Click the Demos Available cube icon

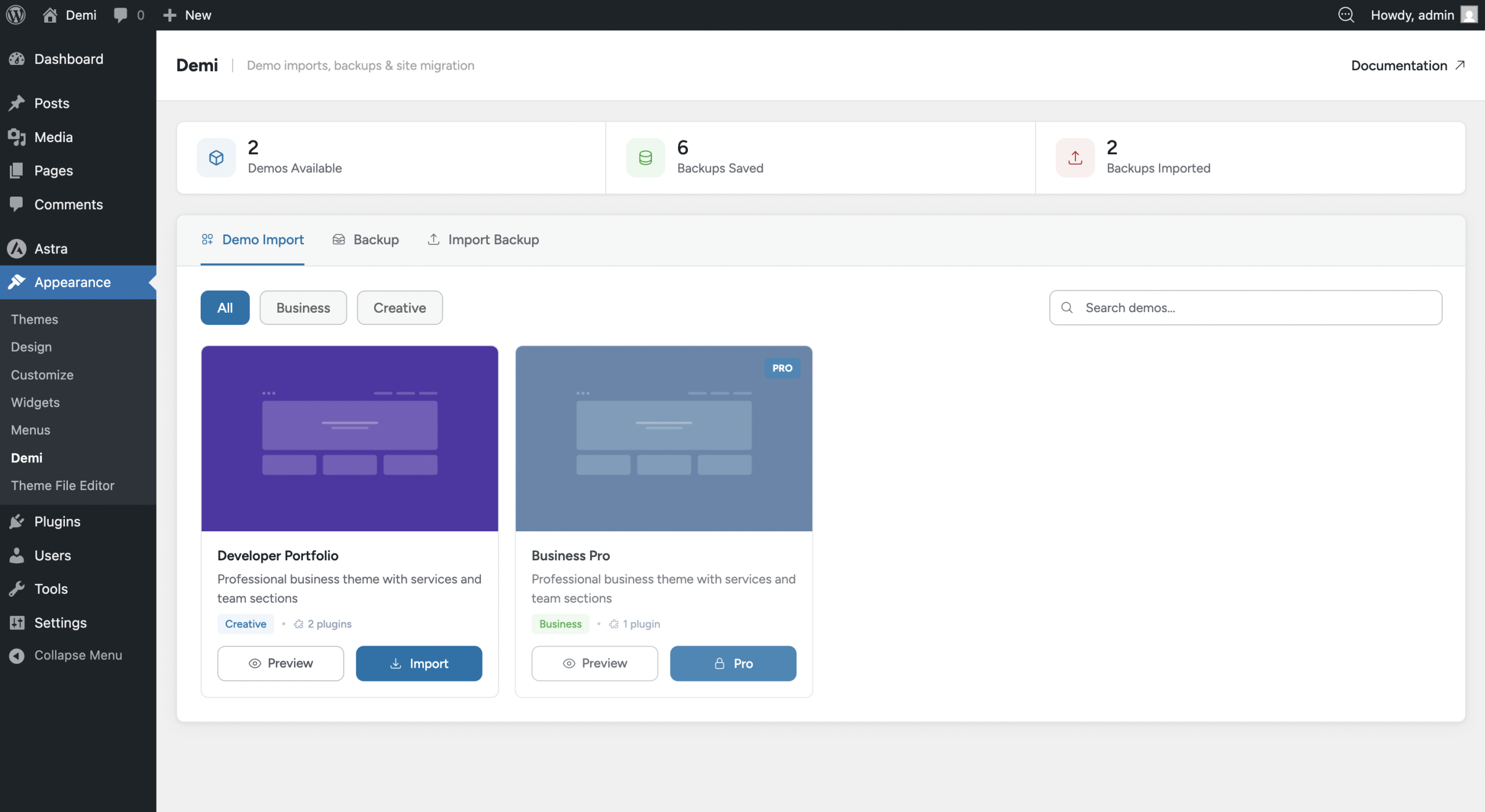coord(216,158)
